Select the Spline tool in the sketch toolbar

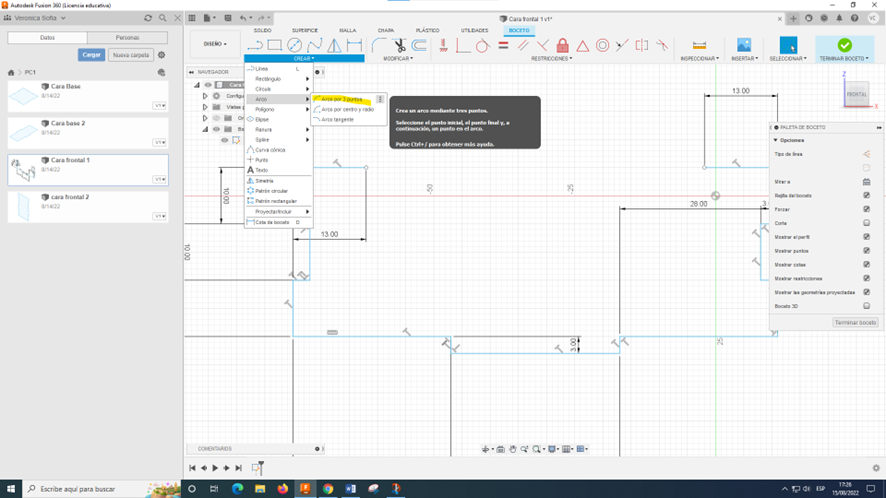(x=314, y=45)
